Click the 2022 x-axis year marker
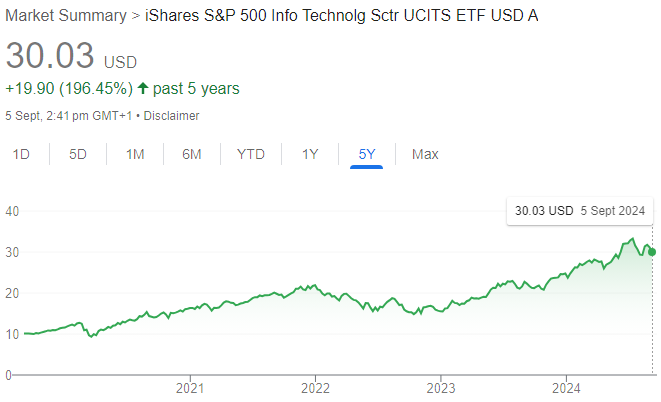This screenshot has height=402, width=661. point(315,388)
